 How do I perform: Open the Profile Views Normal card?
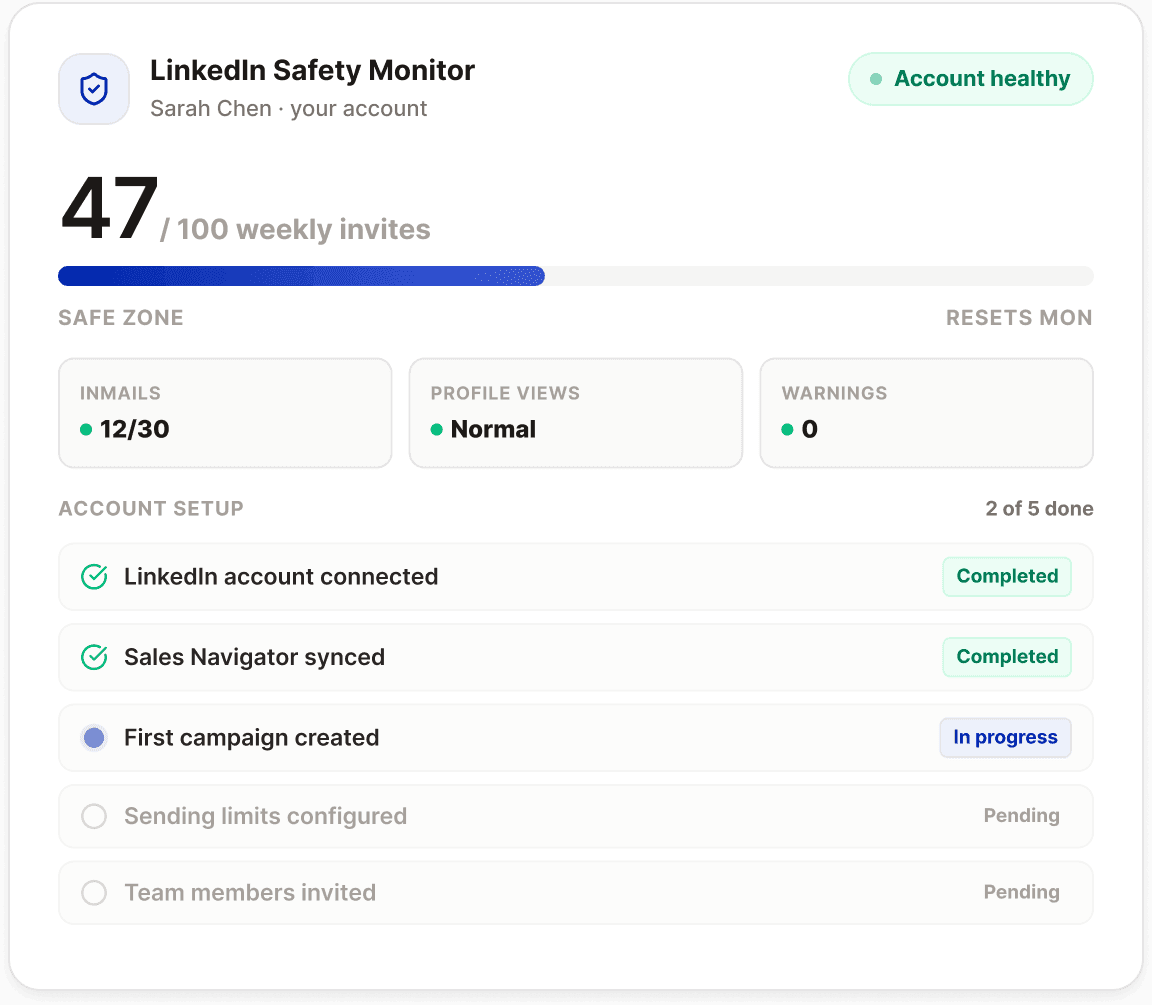coord(576,413)
